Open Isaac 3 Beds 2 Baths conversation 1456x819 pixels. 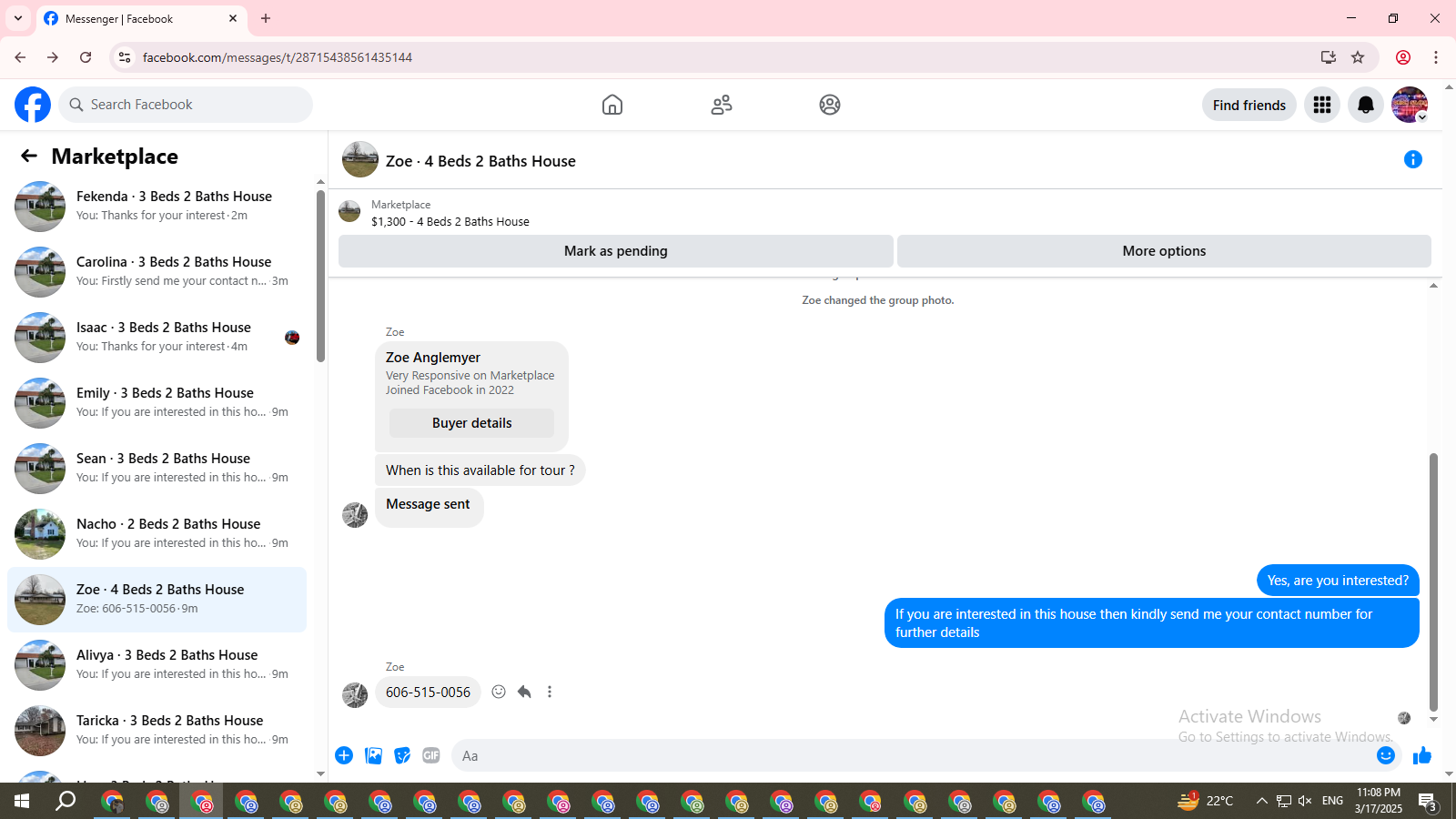(x=157, y=338)
